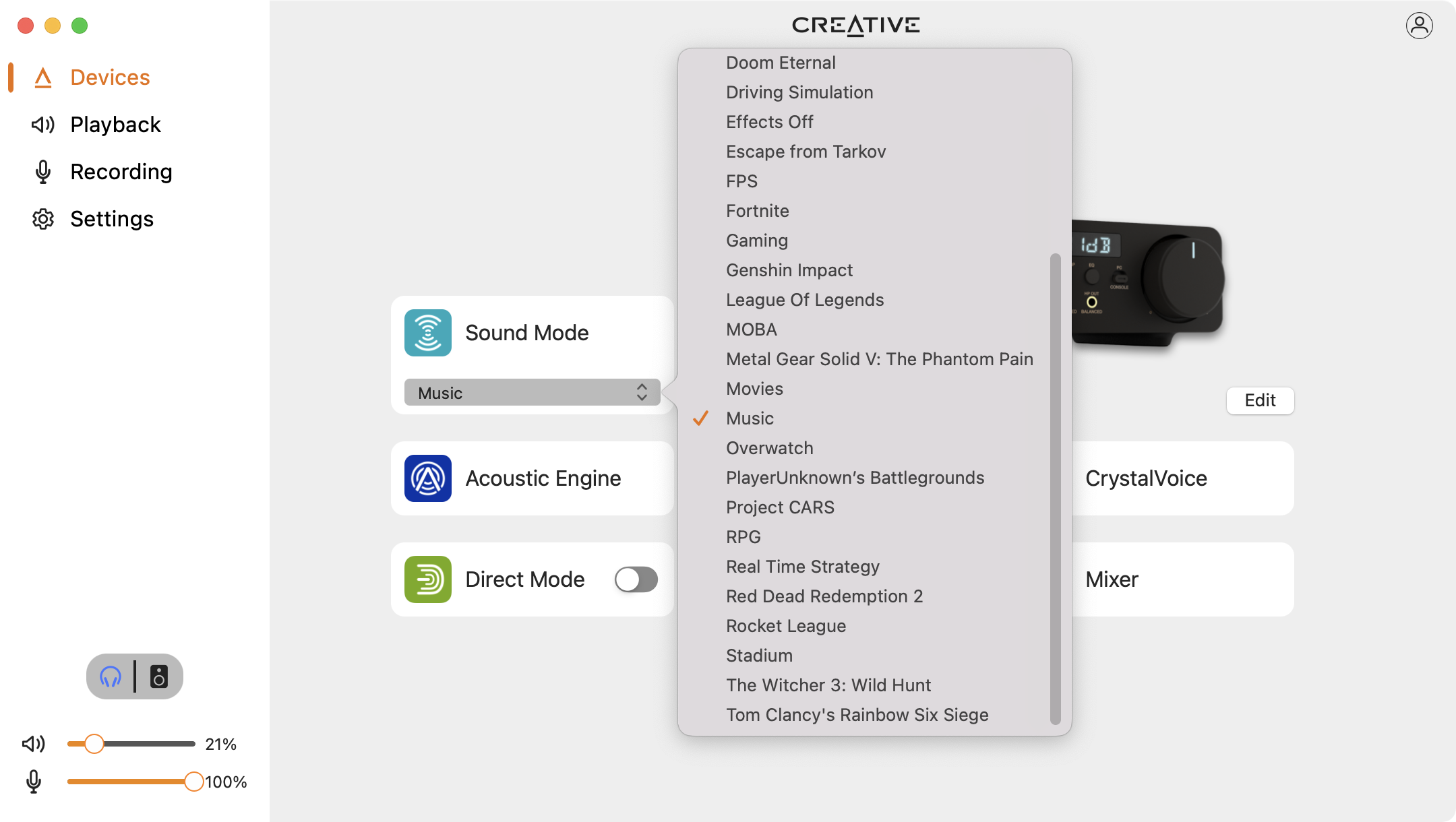Mute using the speaker volume icon
This screenshot has height=822, width=1456.
(34, 744)
